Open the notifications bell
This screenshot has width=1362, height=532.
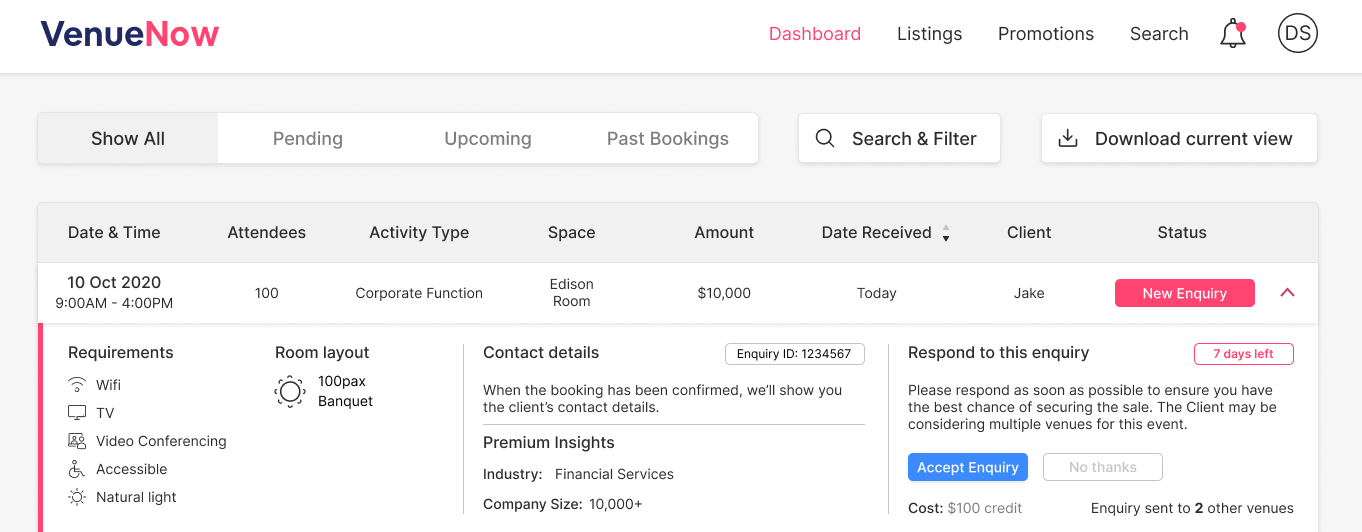click(x=1233, y=34)
